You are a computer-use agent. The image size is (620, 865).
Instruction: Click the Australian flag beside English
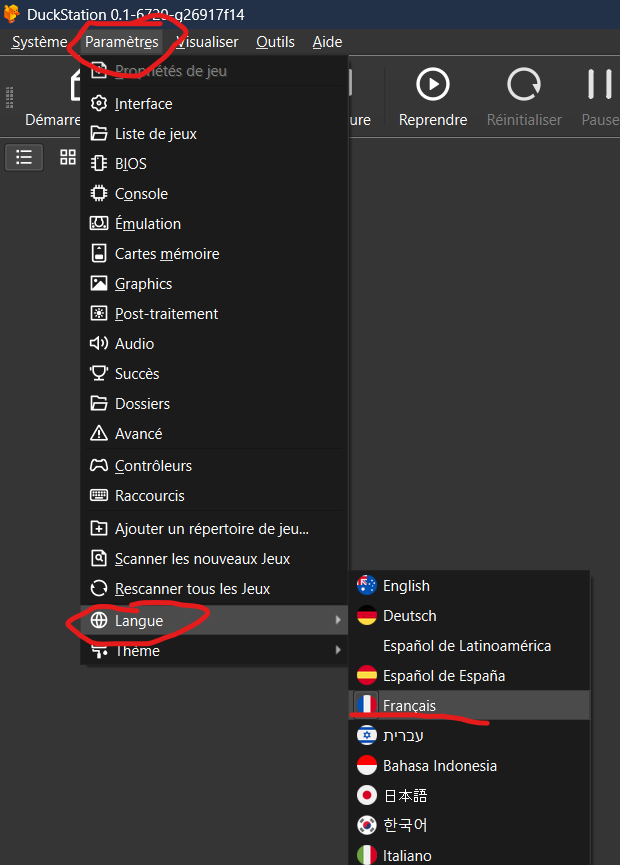[x=367, y=585]
